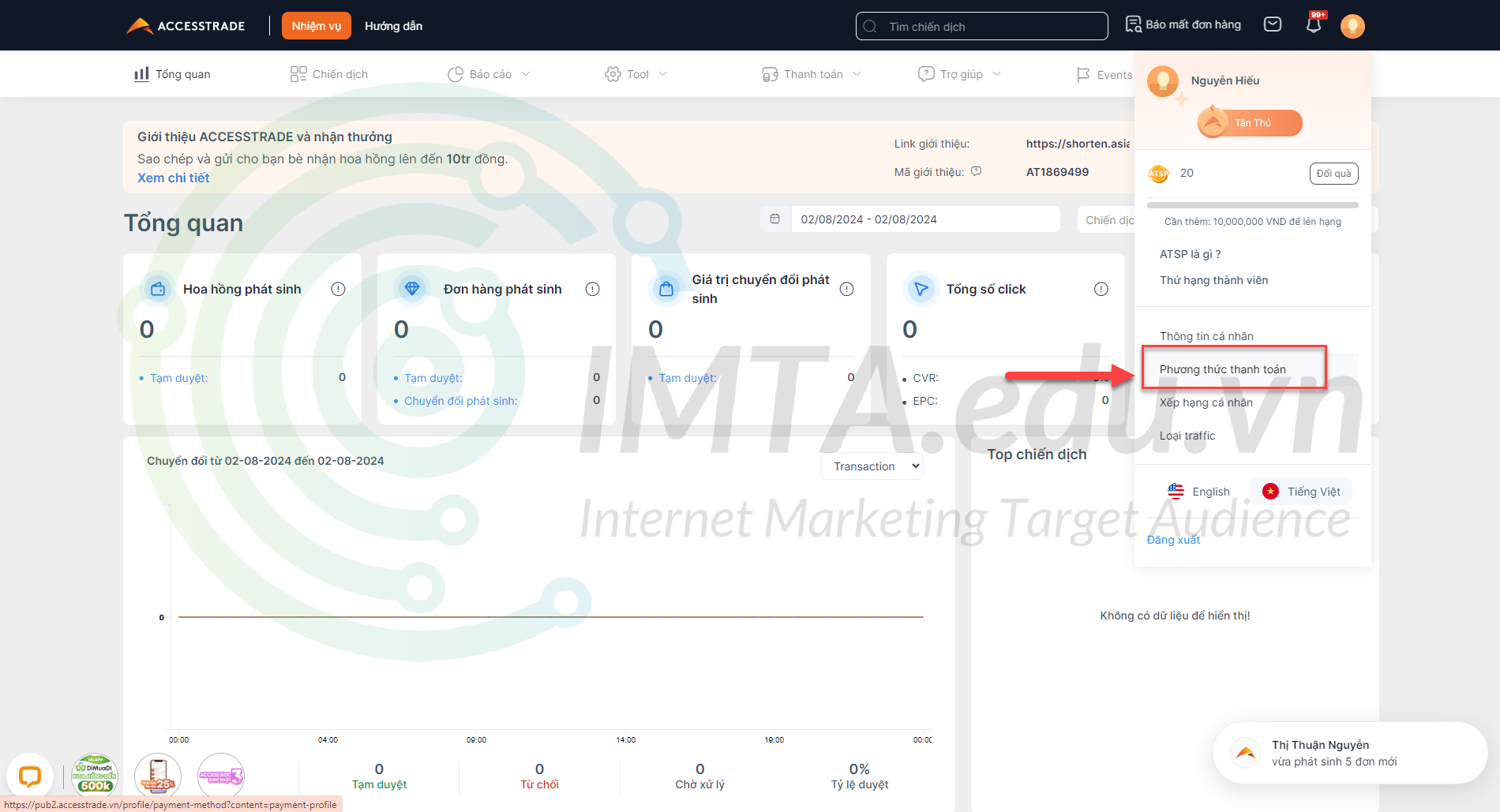This screenshot has height=812, width=1500.
Task: Click the Thị Thuận Nguyên notification popup
Action: coord(1350,753)
